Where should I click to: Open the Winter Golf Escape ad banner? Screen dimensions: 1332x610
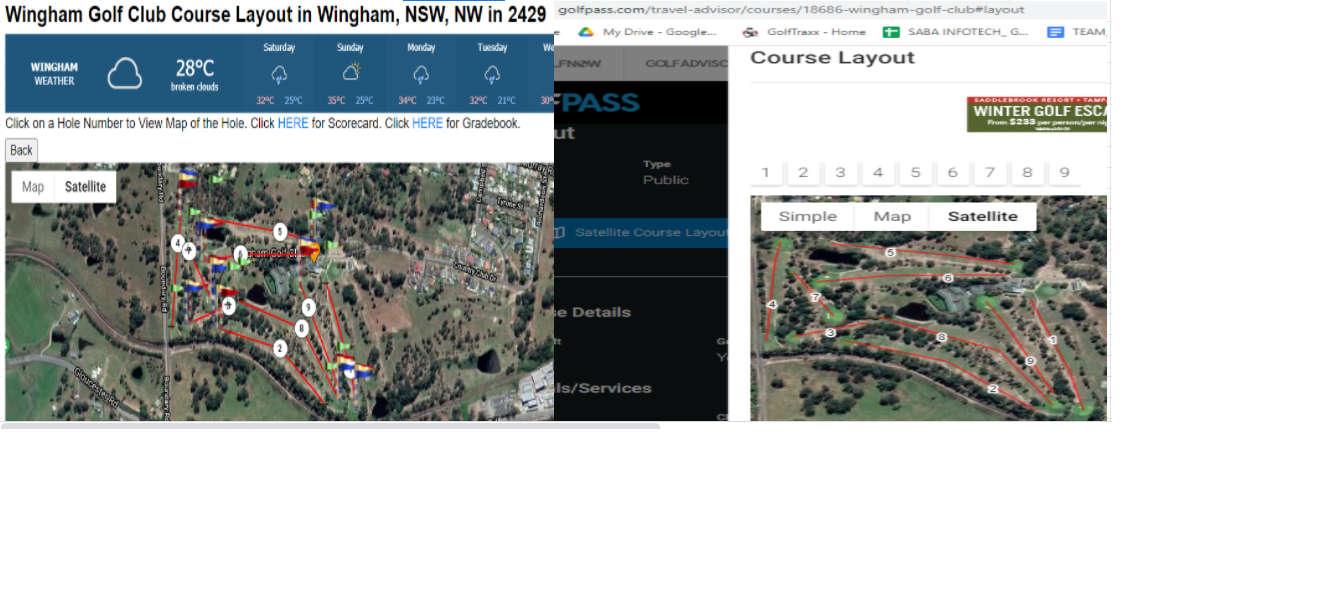click(x=1037, y=114)
